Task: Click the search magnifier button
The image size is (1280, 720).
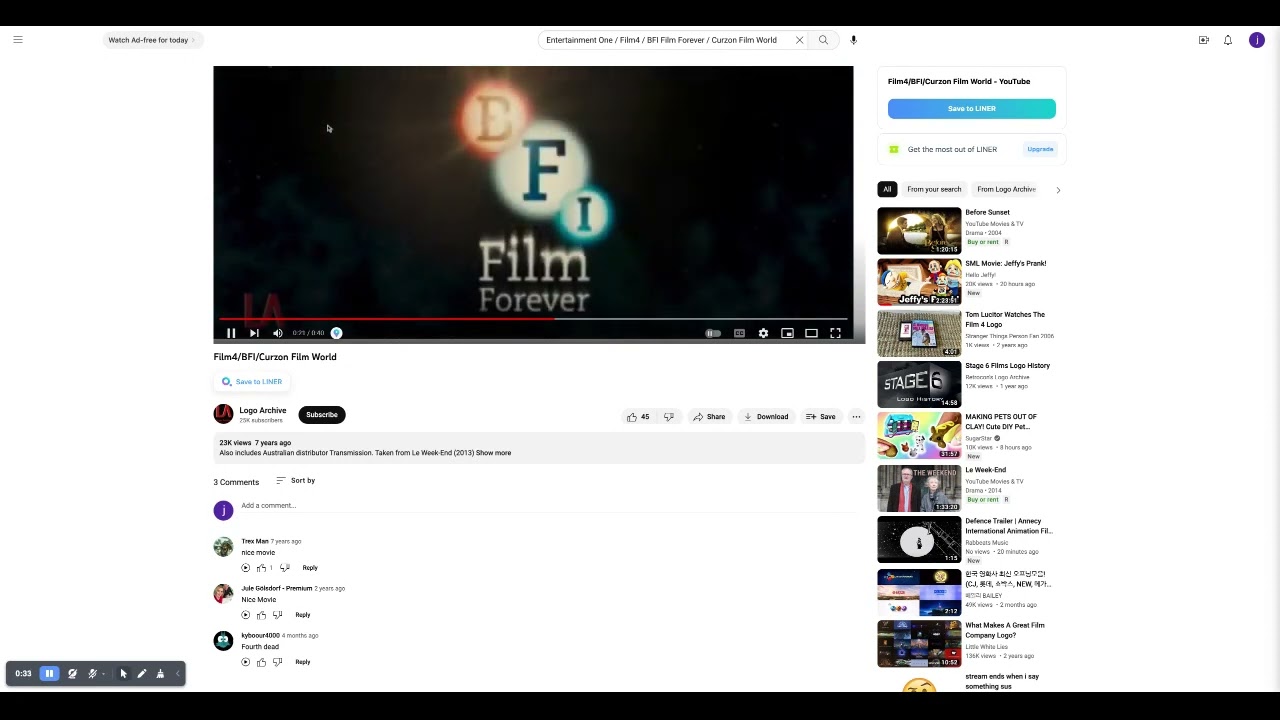Action: [x=823, y=40]
